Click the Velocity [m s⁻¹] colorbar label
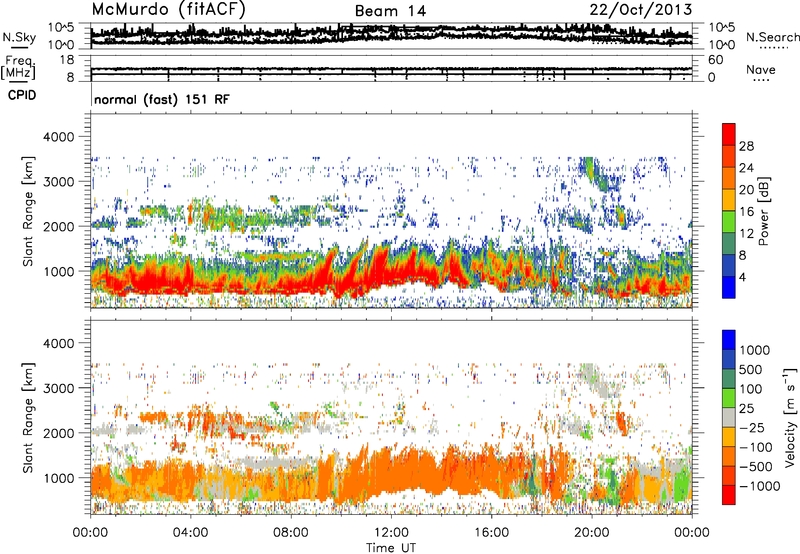 tap(790, 417)
